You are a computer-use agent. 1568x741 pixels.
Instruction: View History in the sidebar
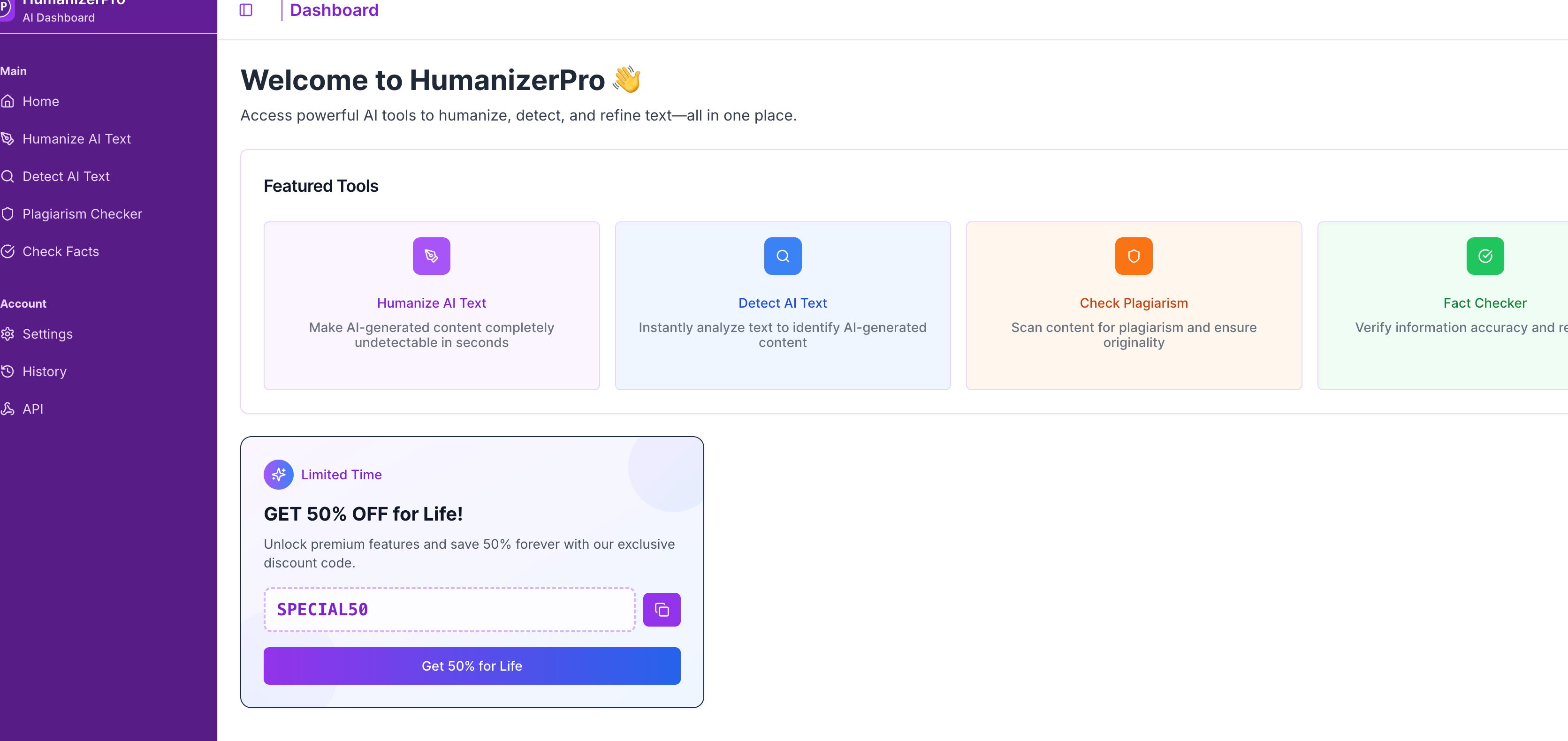point(44,372)
